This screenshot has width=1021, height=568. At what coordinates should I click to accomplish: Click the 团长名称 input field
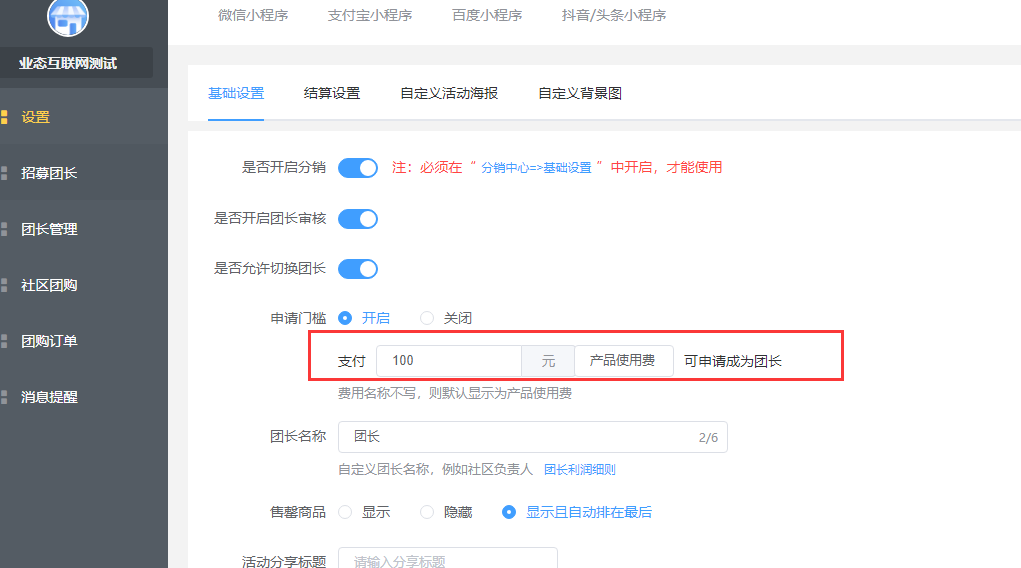[x=533, y=437]
